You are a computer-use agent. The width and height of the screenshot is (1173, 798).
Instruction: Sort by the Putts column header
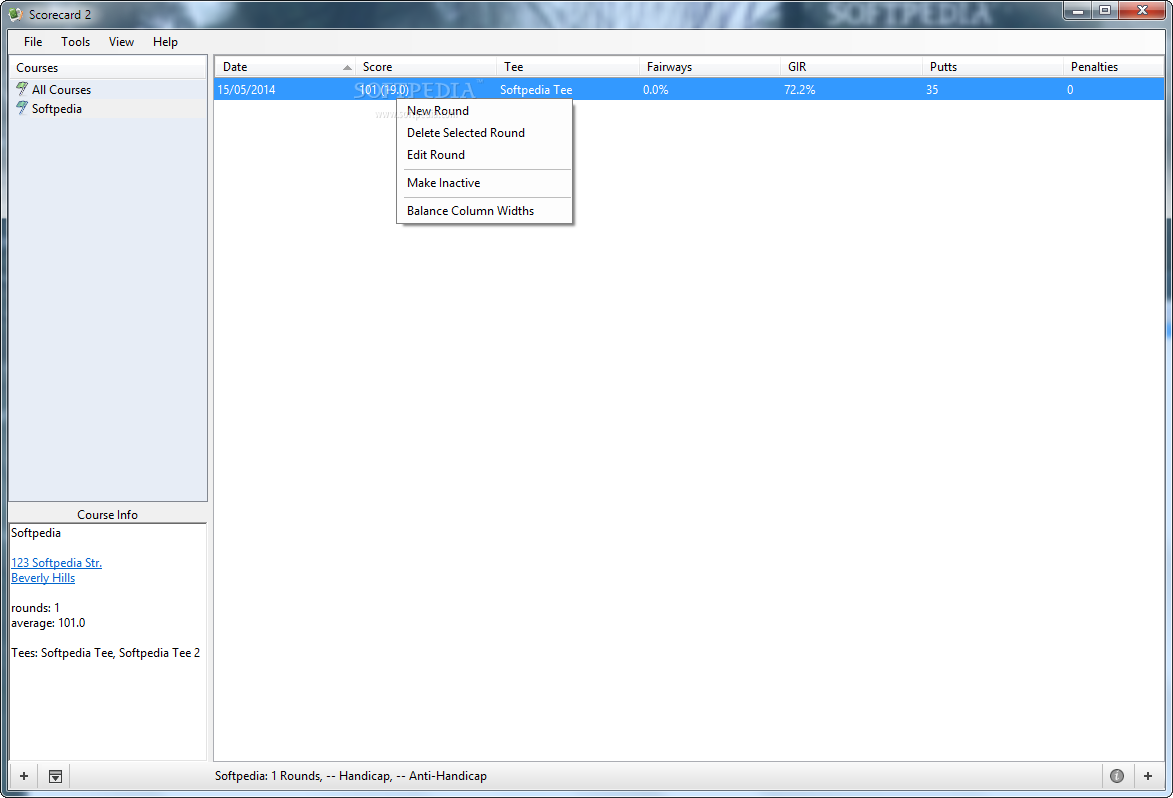(992, 67)
